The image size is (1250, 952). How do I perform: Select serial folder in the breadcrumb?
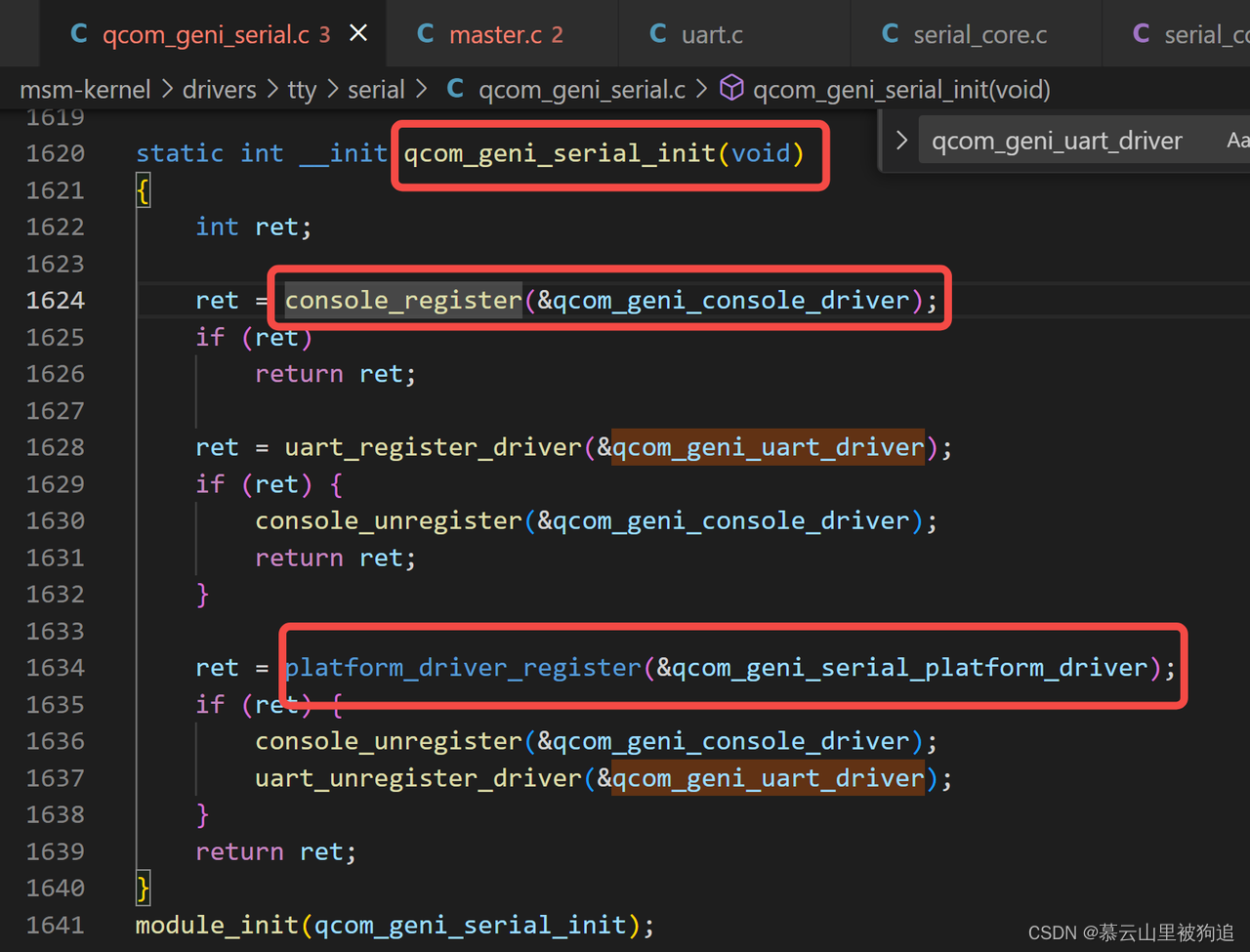coord(376,90)
